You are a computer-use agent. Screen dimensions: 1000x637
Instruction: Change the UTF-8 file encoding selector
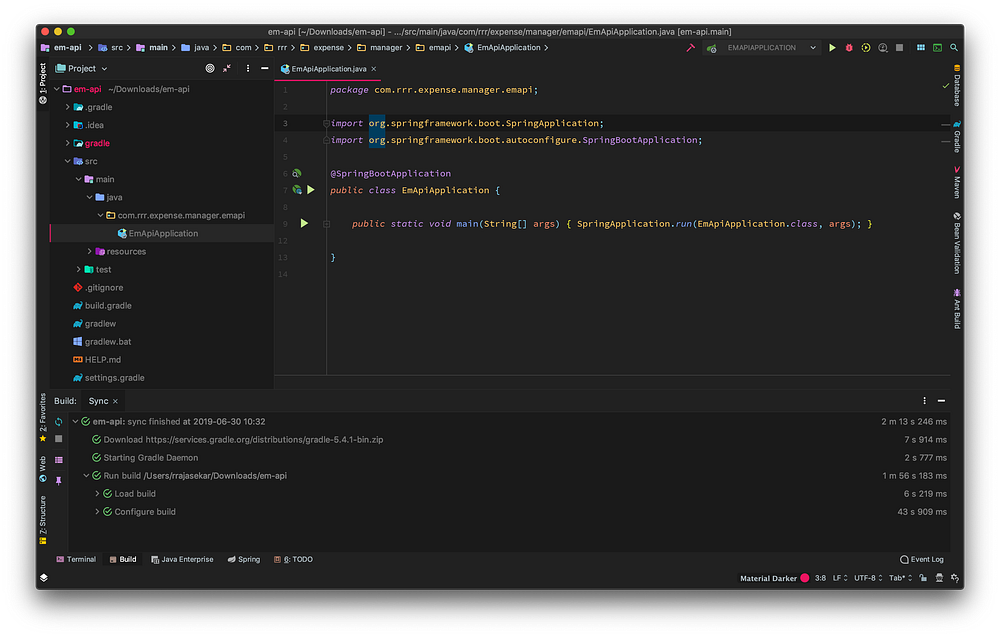tap(866, 578)
